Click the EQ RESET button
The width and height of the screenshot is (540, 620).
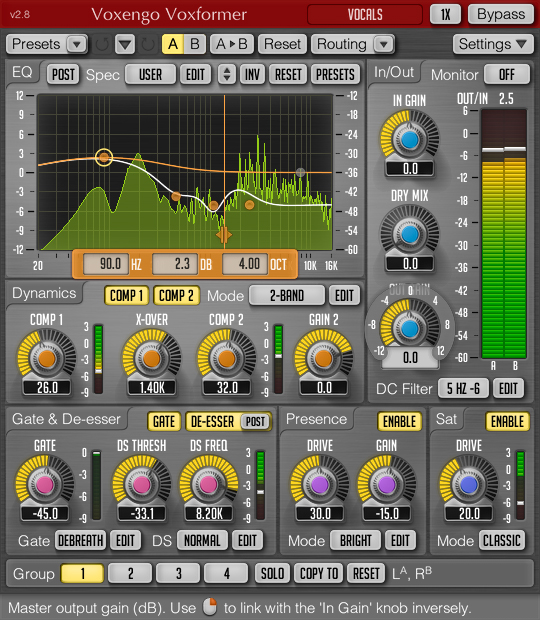click(288, 74)
